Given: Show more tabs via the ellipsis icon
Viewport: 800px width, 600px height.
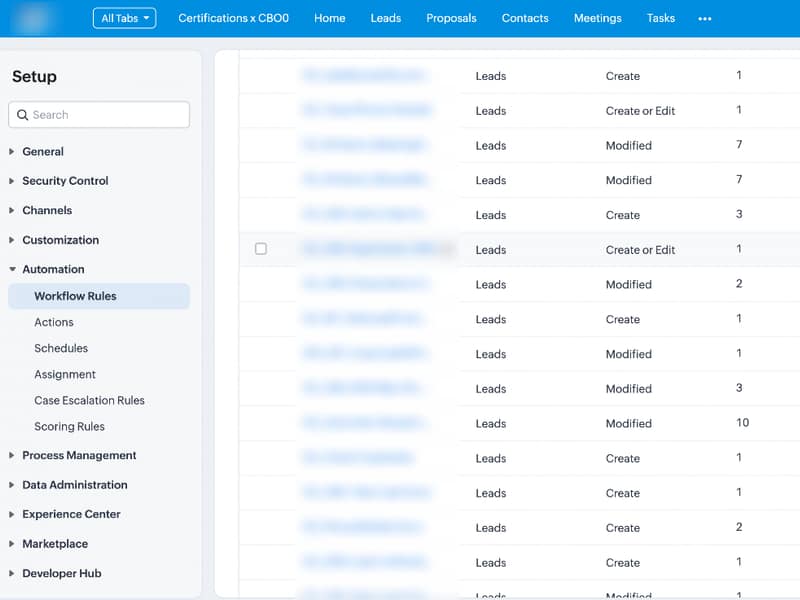Looking at the screenshot, I should point(705,19).
